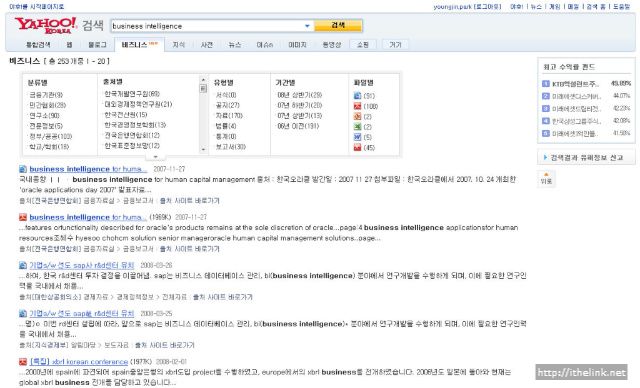The height and width of the screenshot is (388, 640).
Task: Click 도움말 link in top bar
Action: [x=622, y=7]
